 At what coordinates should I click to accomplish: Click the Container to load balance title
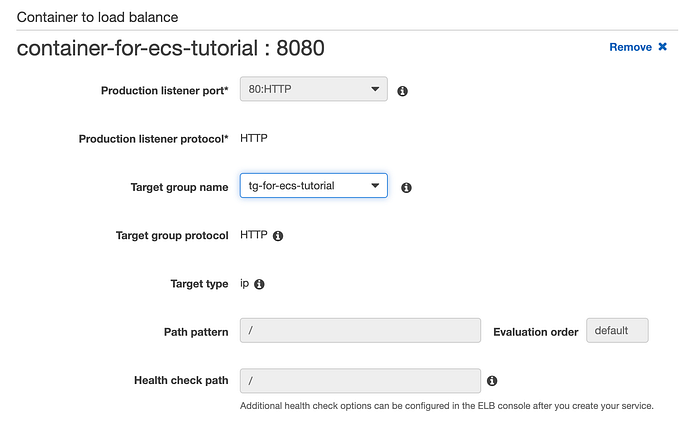[97, 17]
